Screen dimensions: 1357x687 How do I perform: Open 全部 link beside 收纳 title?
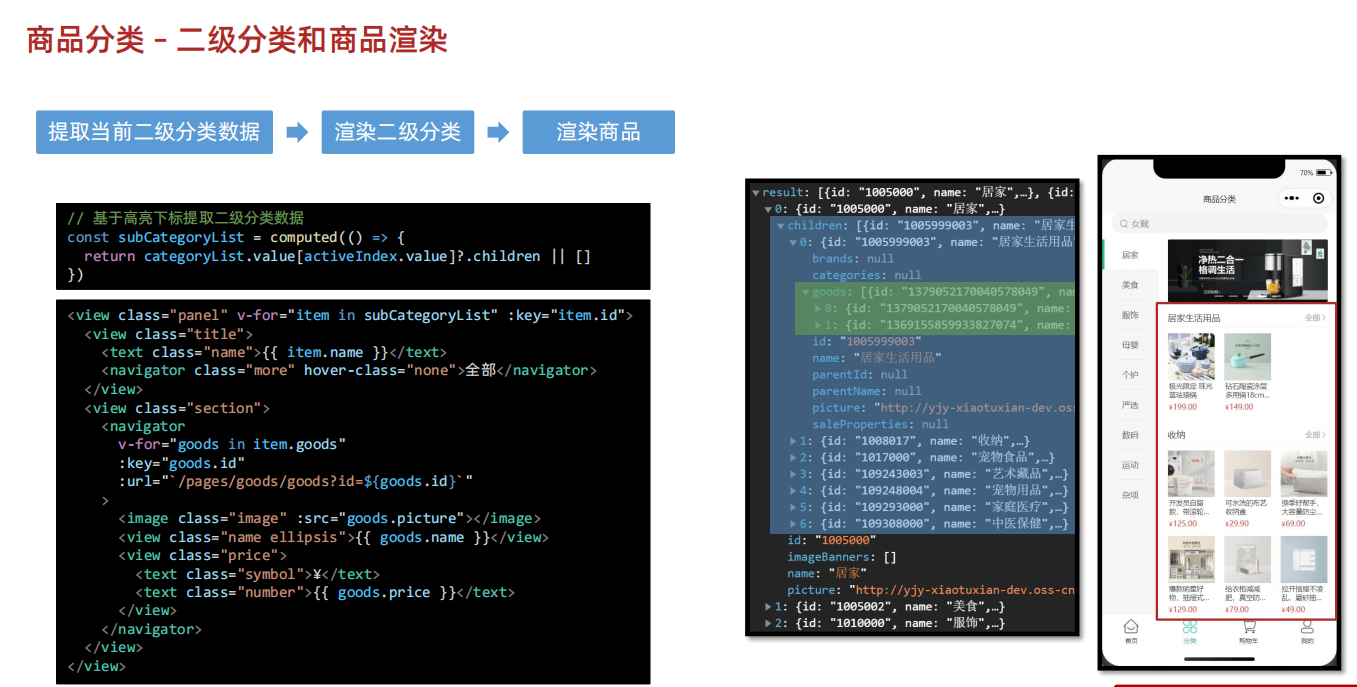[1315, 435]
